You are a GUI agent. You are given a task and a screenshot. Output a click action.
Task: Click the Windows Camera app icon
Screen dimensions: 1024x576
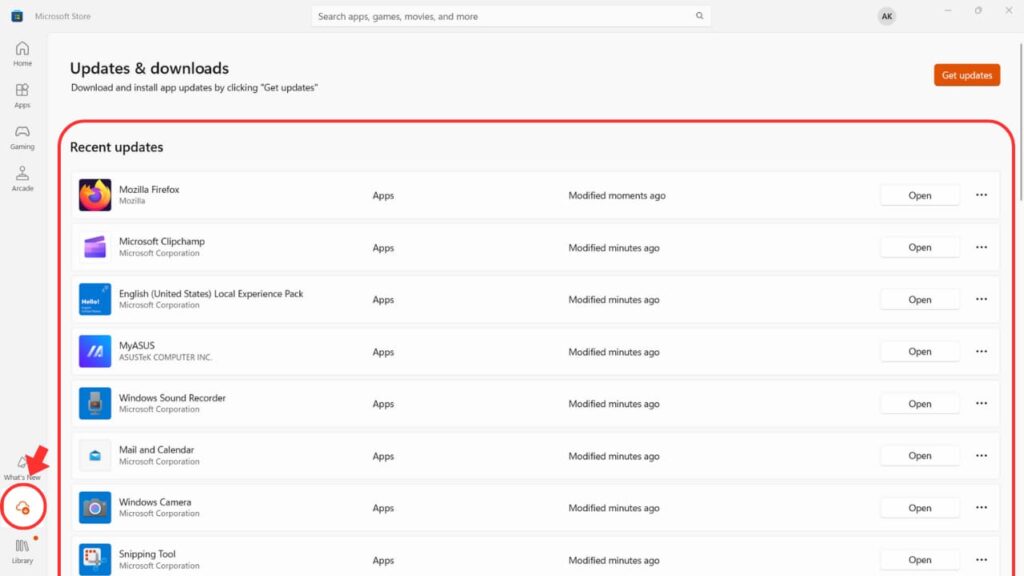(x=95, y=507)
